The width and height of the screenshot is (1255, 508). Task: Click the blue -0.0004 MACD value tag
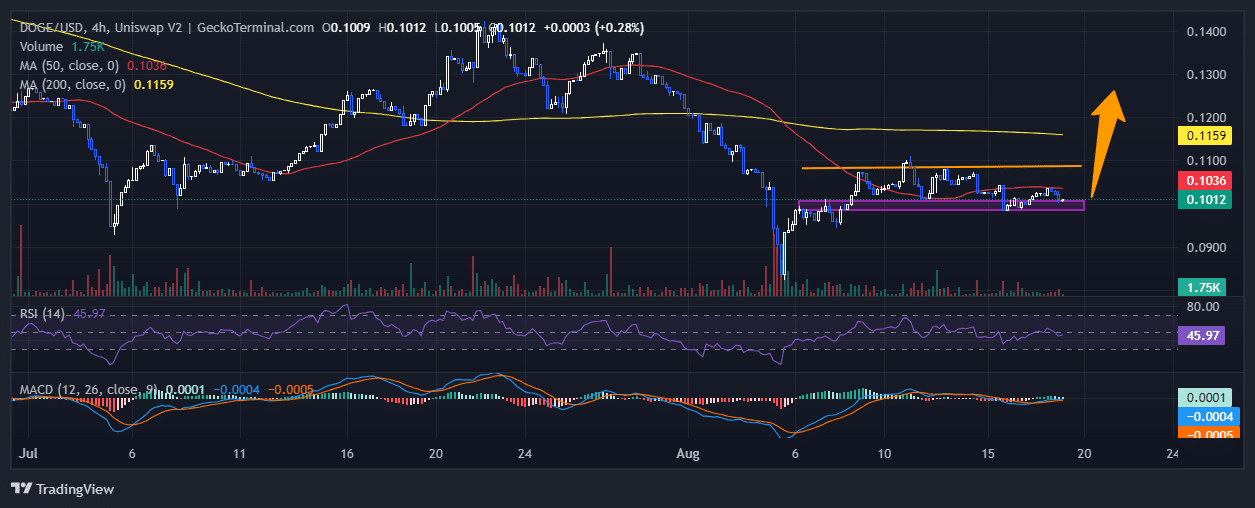point(1211,416)
